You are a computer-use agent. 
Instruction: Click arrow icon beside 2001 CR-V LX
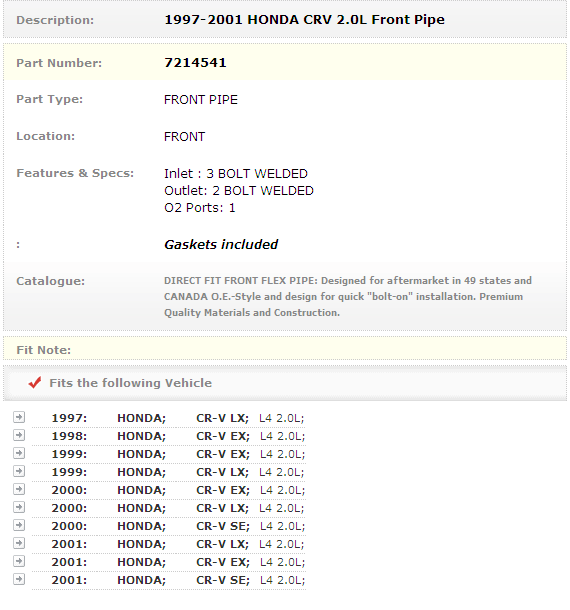point(19,543)
